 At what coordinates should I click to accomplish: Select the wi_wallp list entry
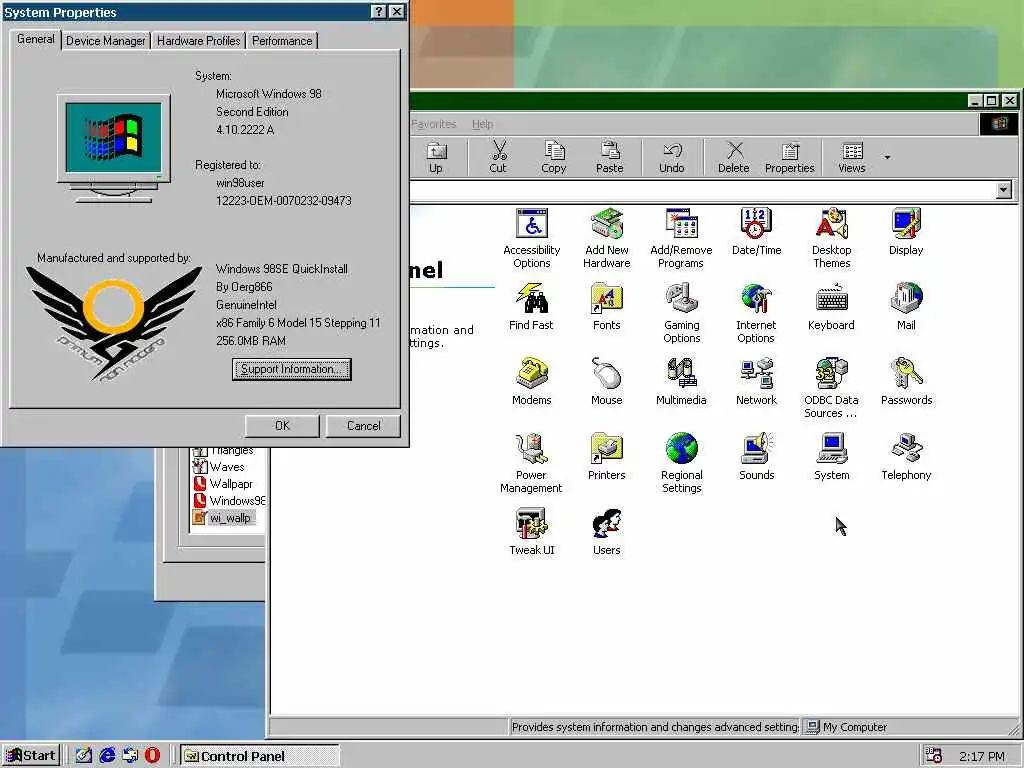(x=223, y=518)
